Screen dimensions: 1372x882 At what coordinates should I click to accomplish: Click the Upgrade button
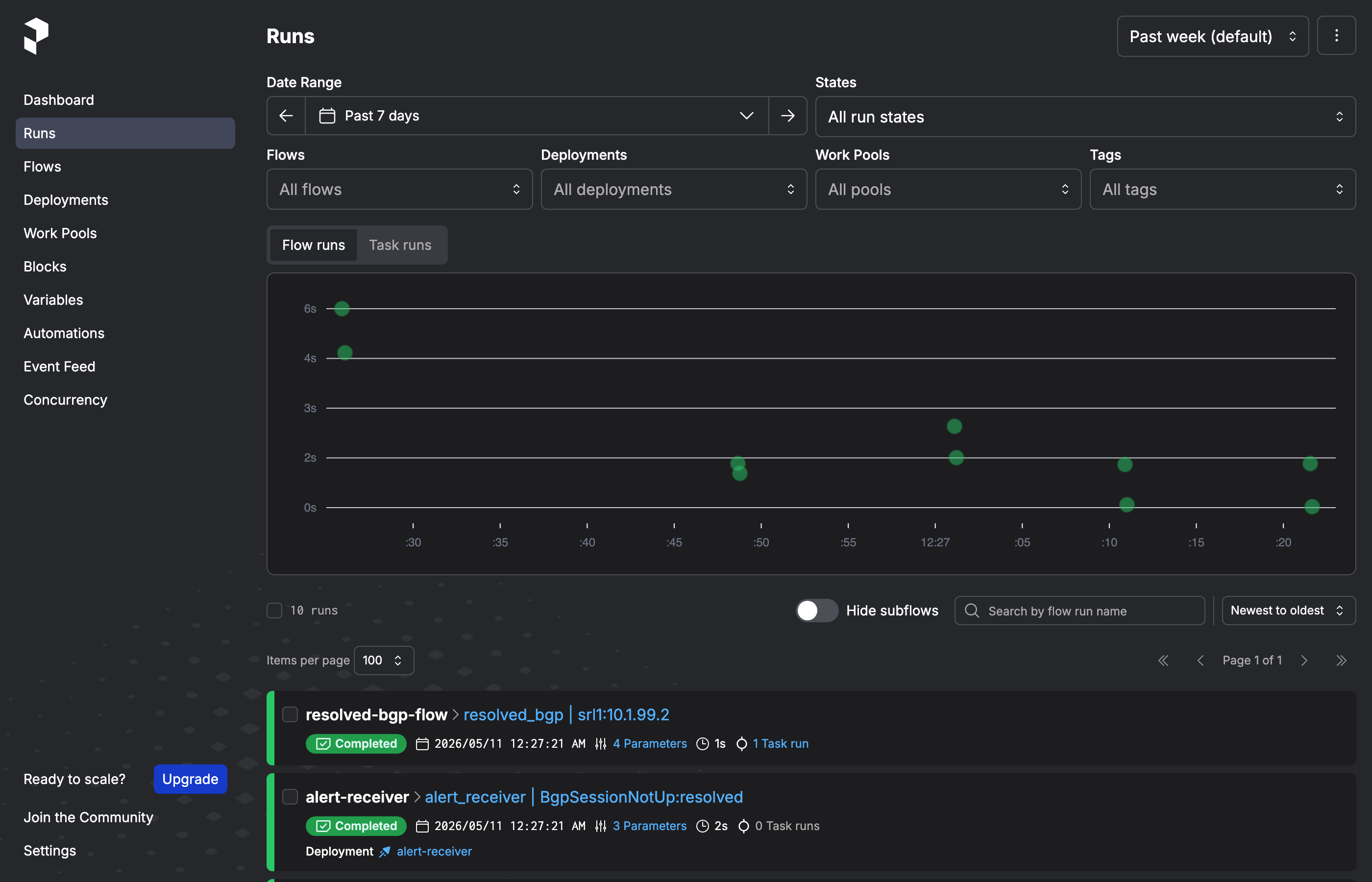(x=190, y=779)
